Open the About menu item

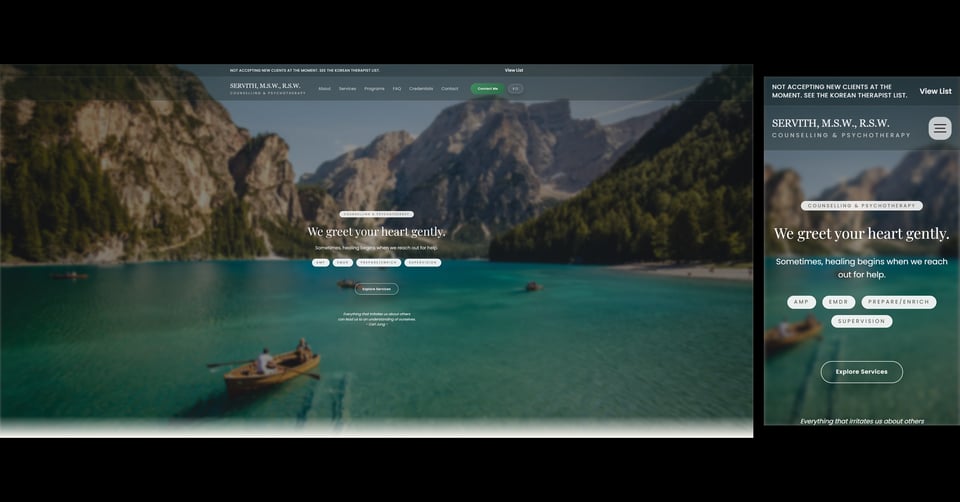click(x=324, y=88)
